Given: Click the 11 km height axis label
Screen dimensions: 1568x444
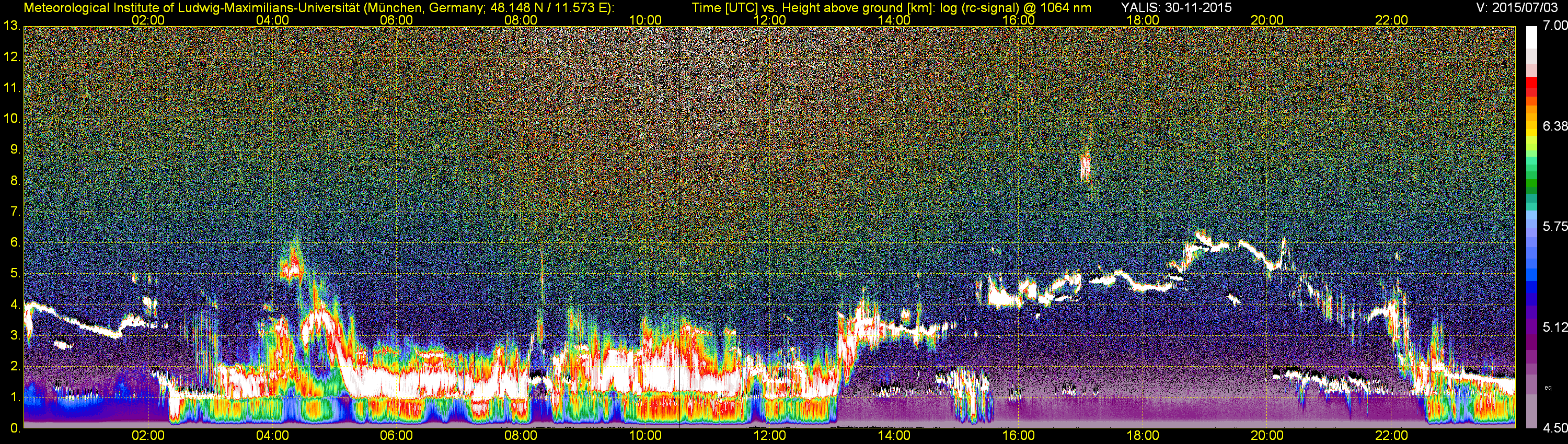Looking at the screenshot, I should point(11,88).
